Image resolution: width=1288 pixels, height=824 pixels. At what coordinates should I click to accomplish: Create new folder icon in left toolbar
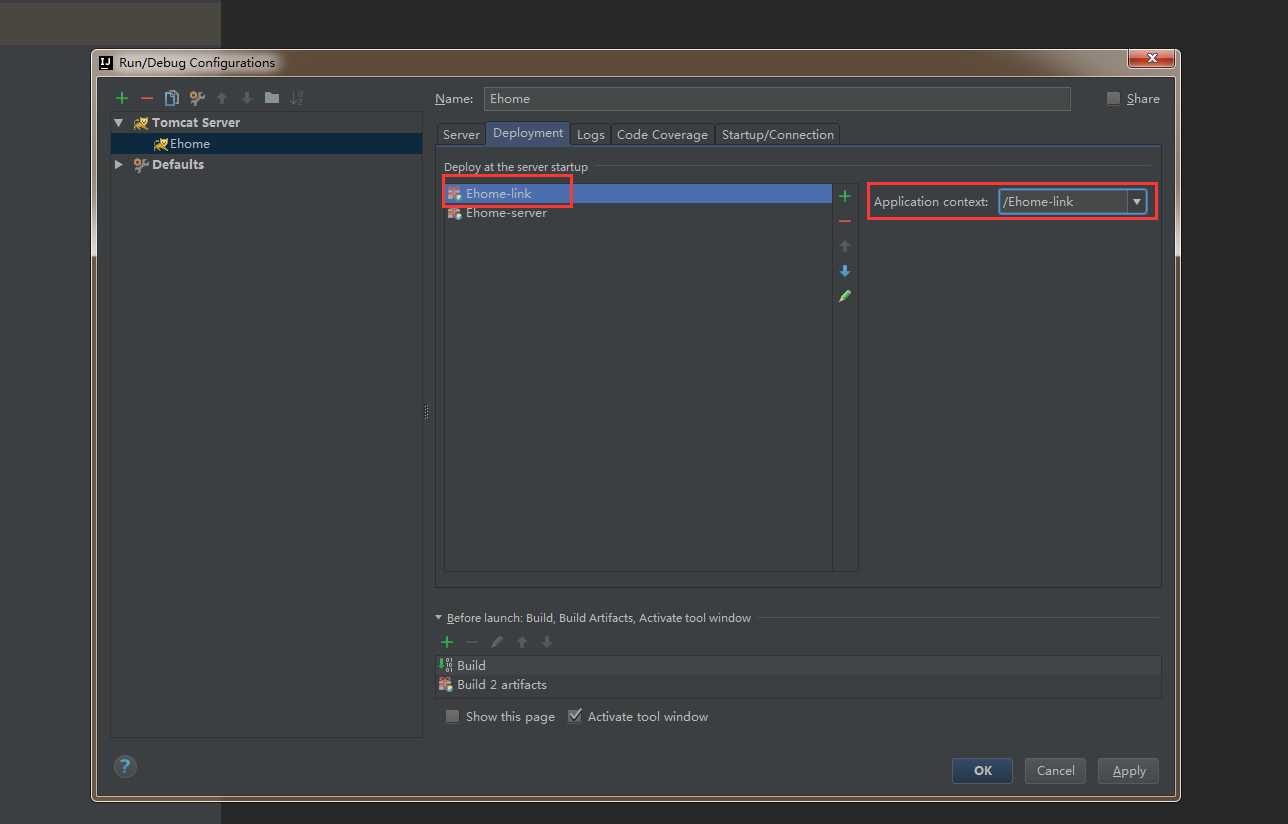pyautogui.click(x=272, y=98)
